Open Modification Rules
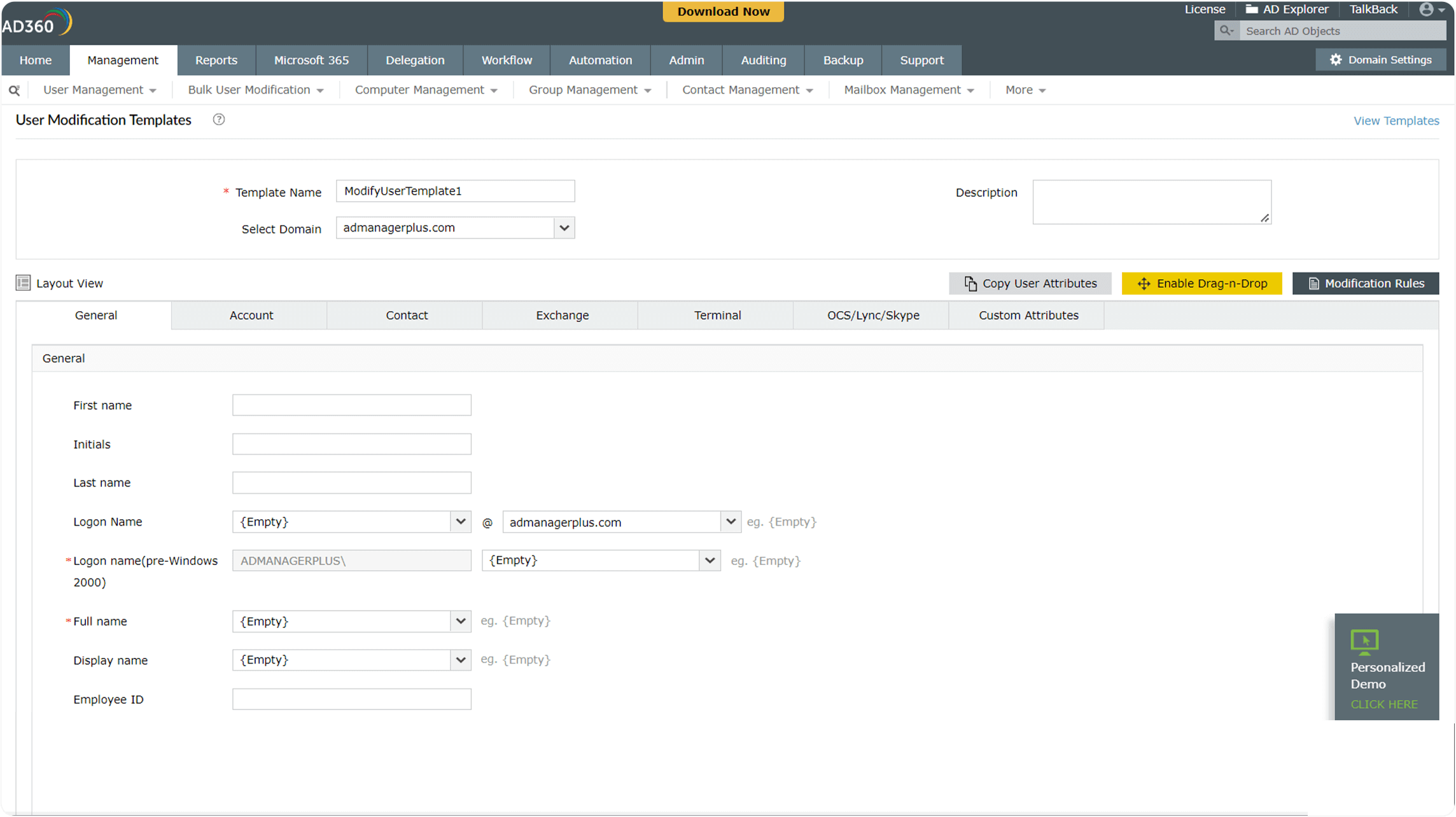The height and width of the screenshot is (817, 1456). pos(1366,283)
